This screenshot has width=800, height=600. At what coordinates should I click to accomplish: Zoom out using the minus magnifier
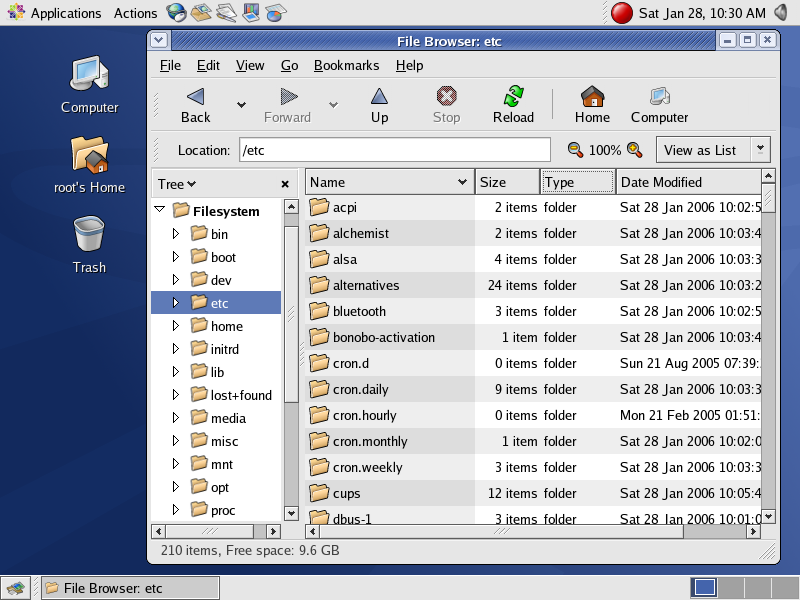point(575,150)
